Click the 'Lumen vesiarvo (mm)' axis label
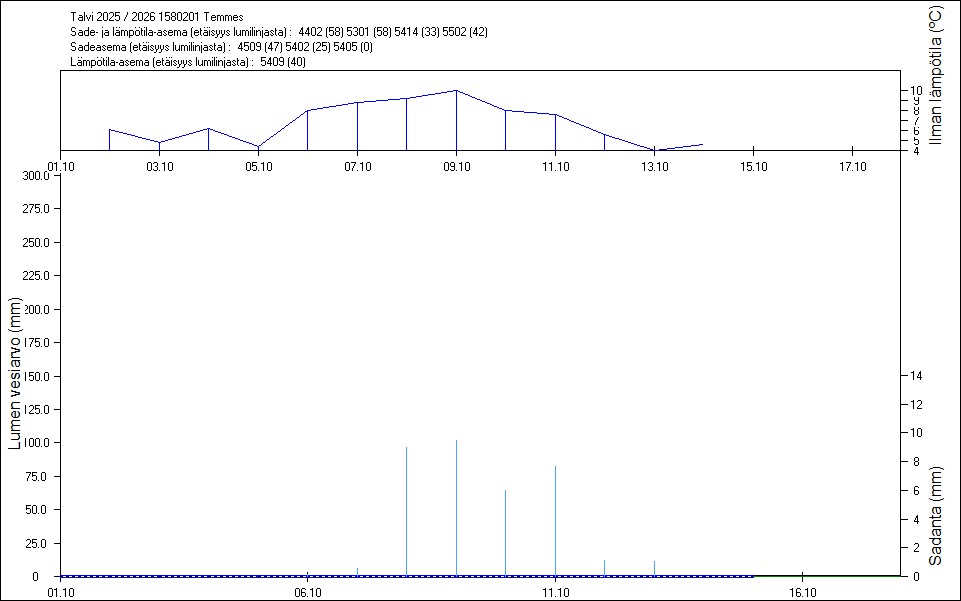Image resolution: width=961 pixels, height=601 pixels. tap(15, 372)
